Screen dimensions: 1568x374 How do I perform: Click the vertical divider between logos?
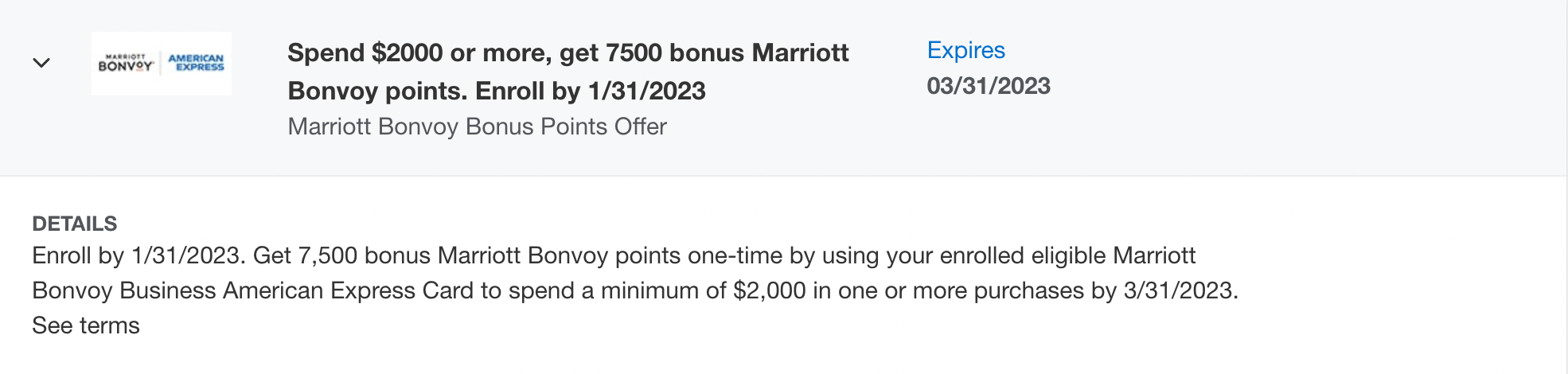[161, 63]
